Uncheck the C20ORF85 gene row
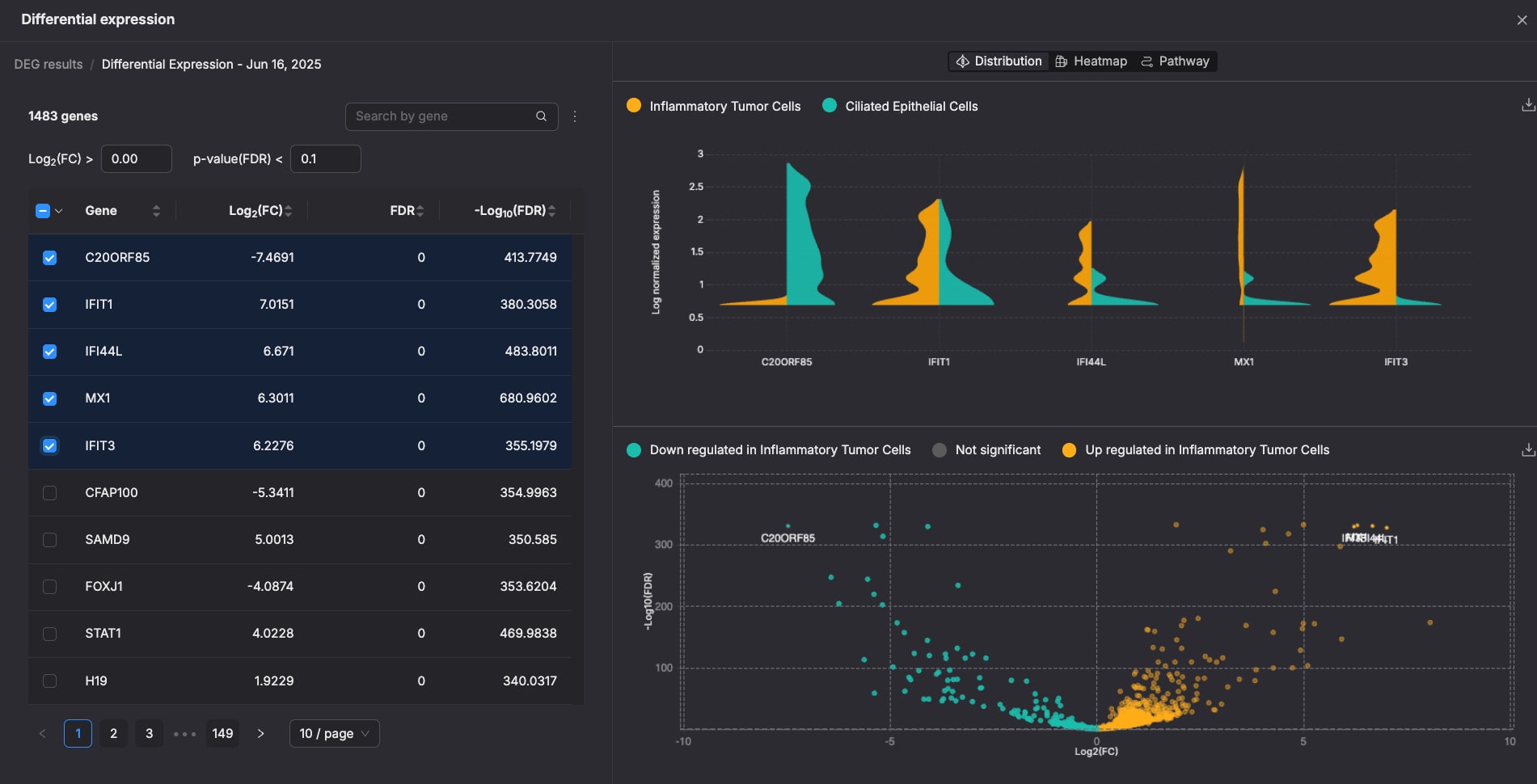 coord(50,258)
